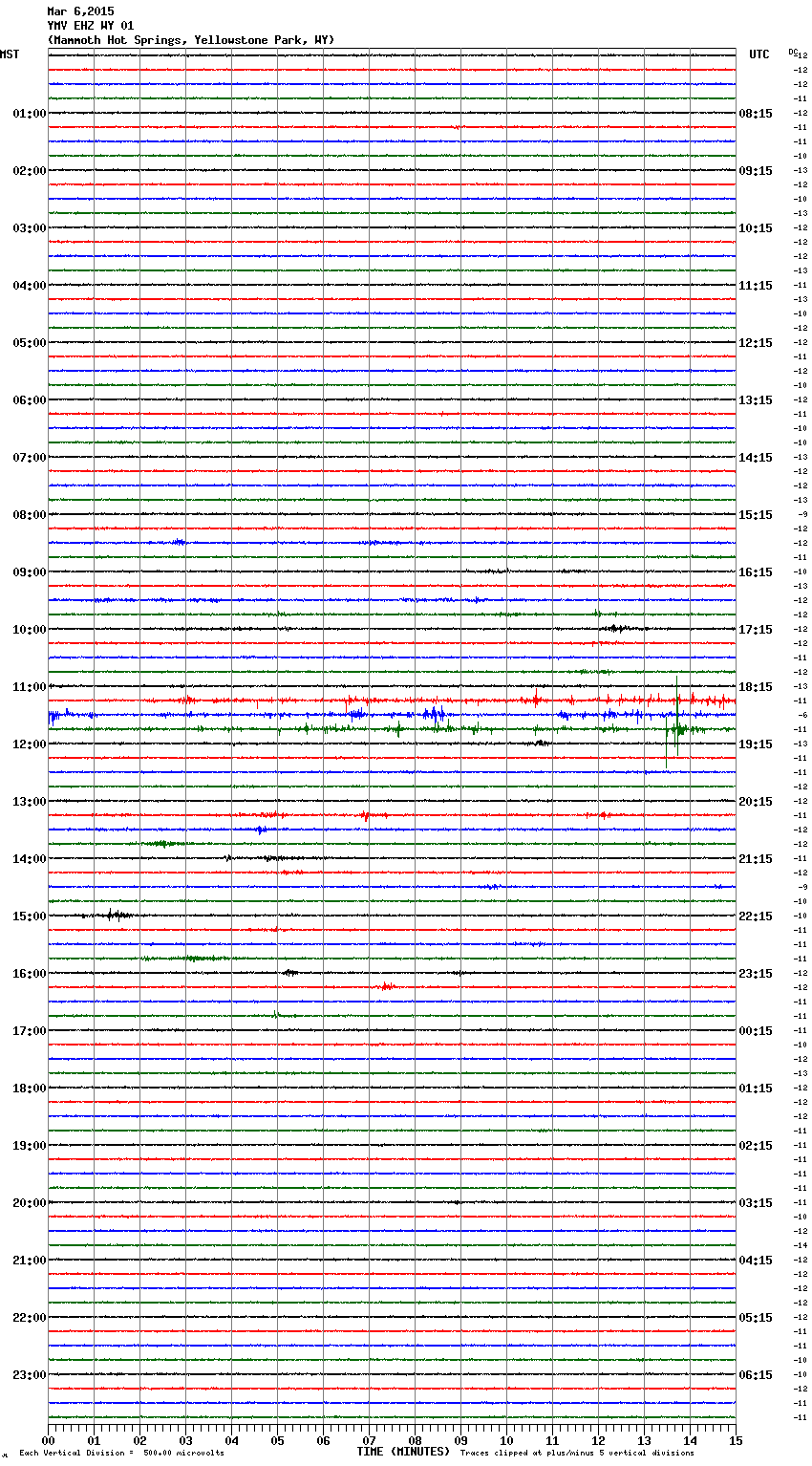Screen dimensions: 812x1466
Task: Click the minute axis tick label "15"
Action: (736, 1441)
